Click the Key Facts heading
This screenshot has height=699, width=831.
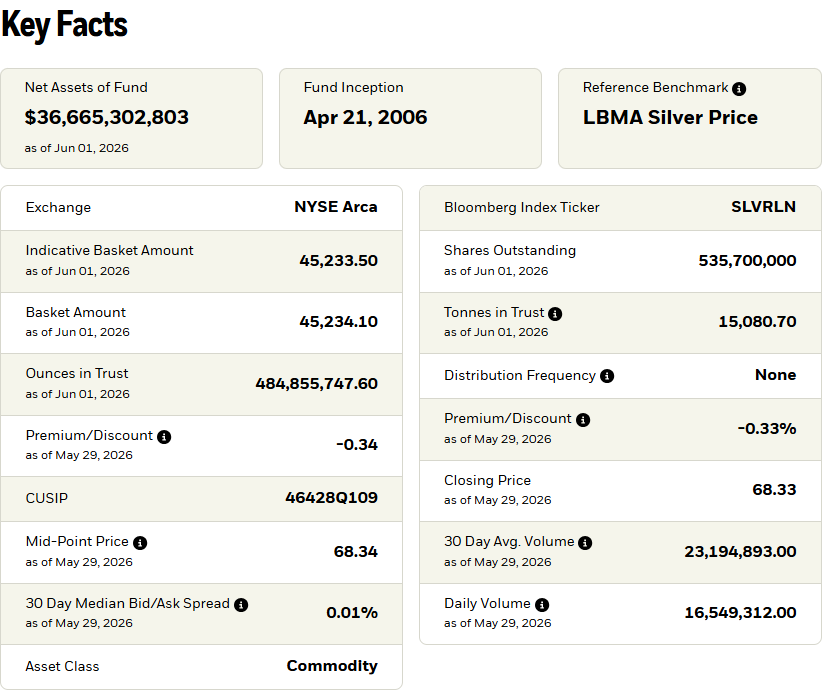point(64,25)
